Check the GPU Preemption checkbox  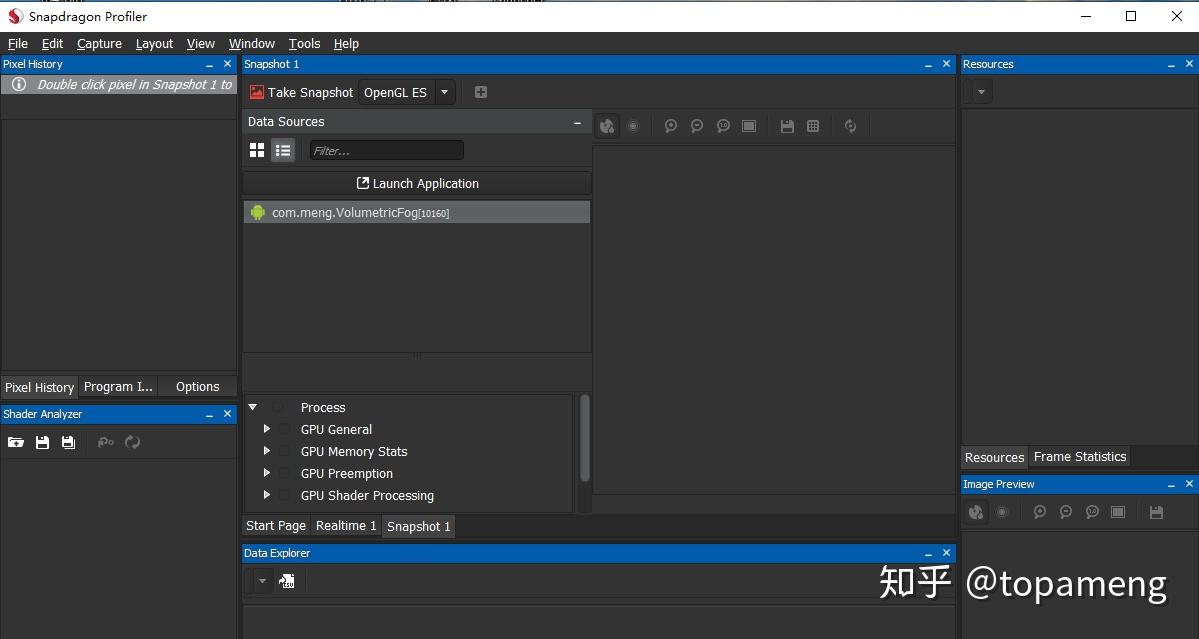284,473
